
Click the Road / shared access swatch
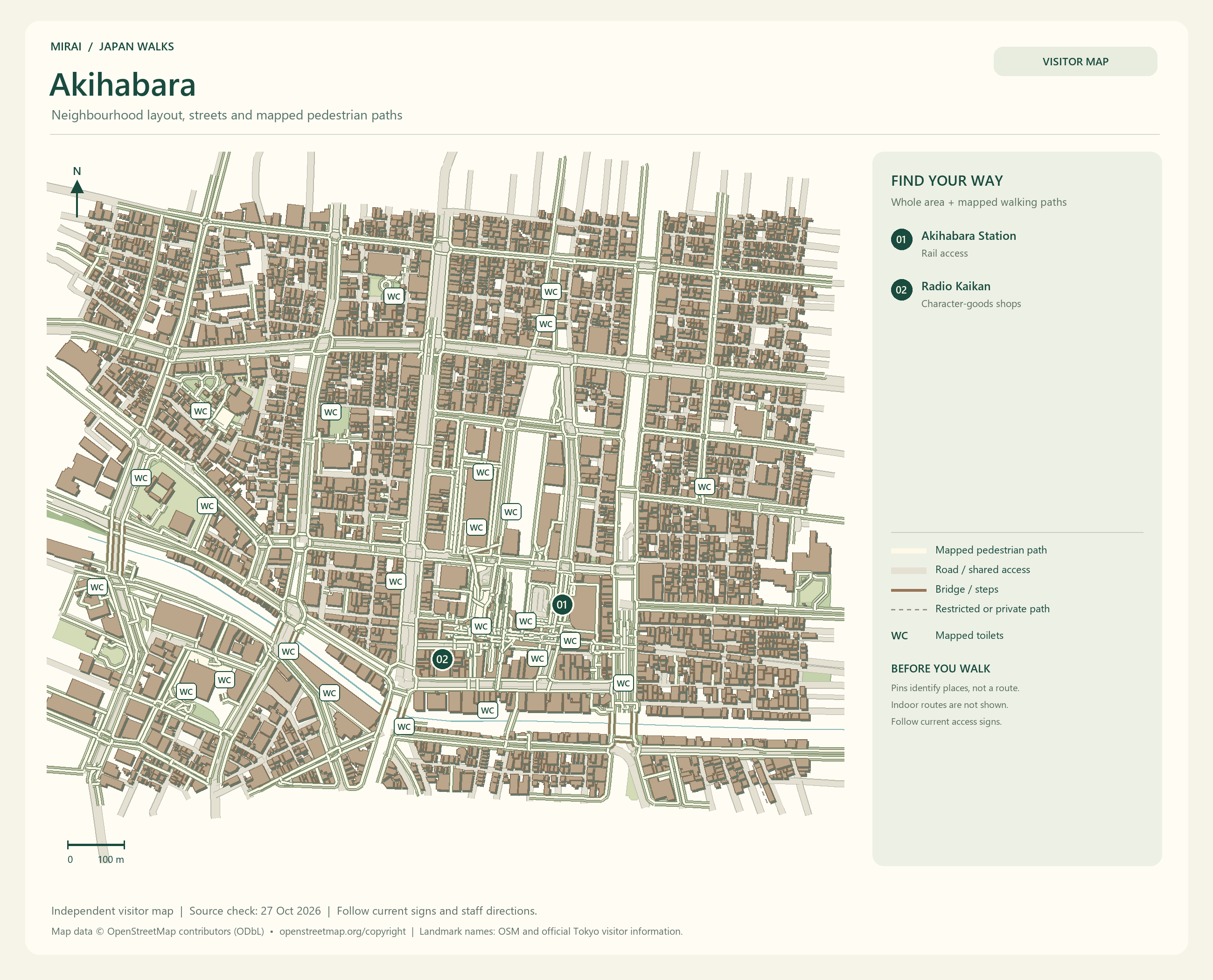coord(908,570)
